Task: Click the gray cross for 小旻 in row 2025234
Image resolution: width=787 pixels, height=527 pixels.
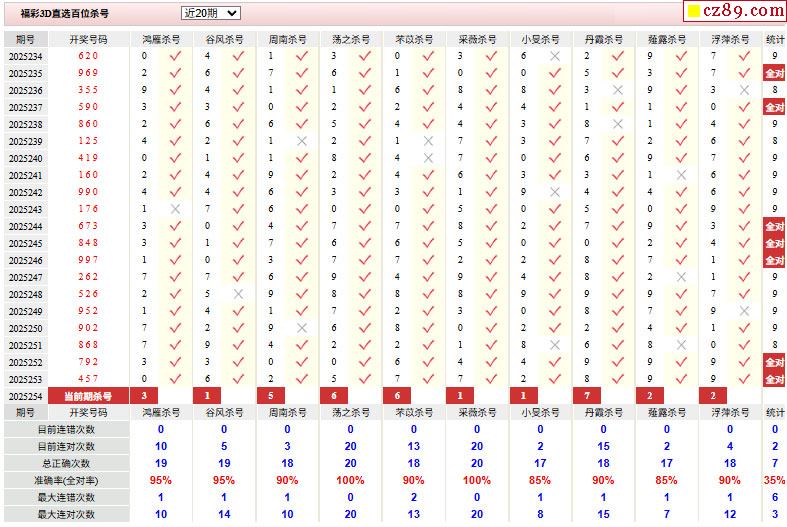Action: point(555,56)
